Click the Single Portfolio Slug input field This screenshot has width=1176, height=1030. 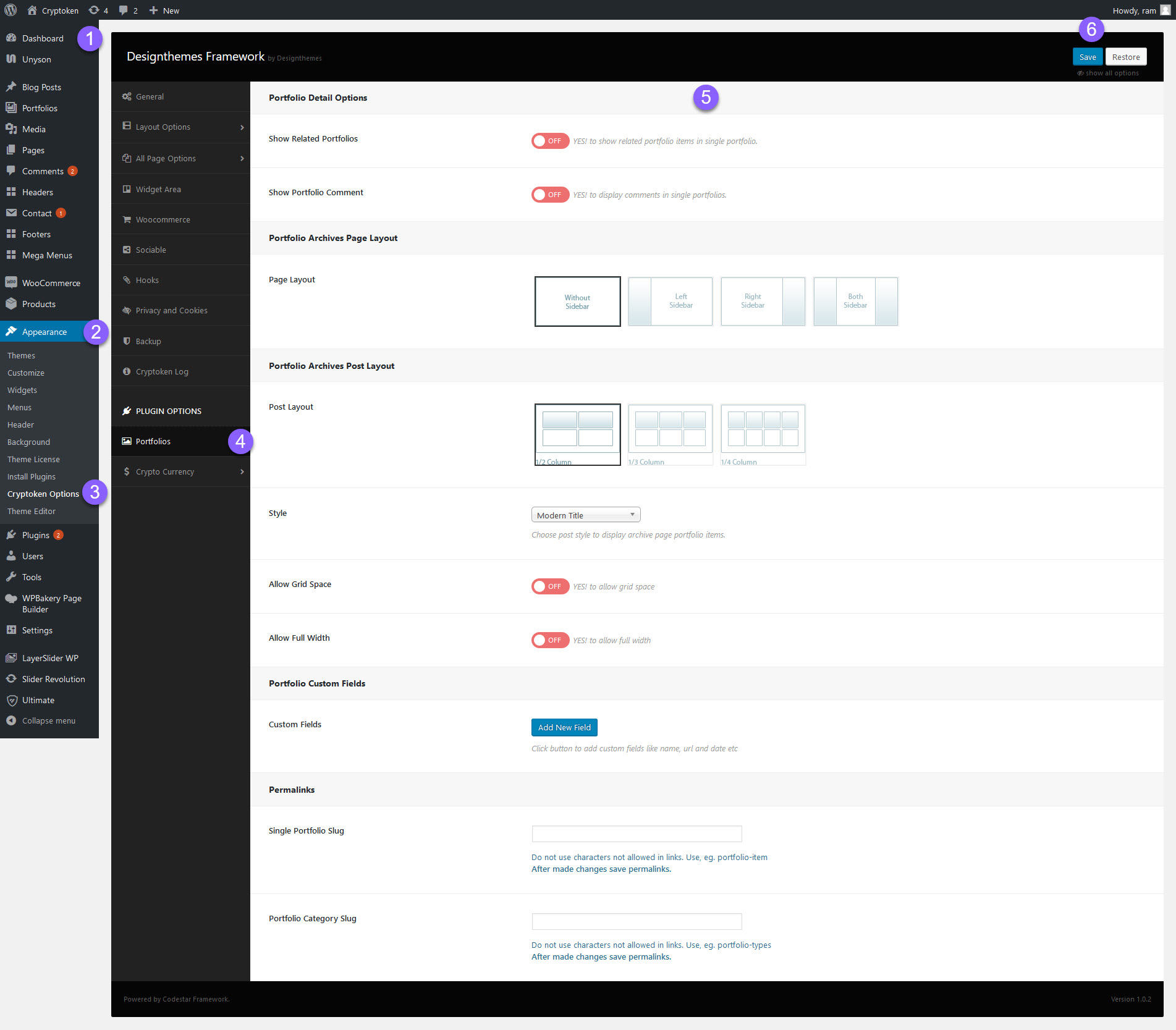(x=637, y=834)
